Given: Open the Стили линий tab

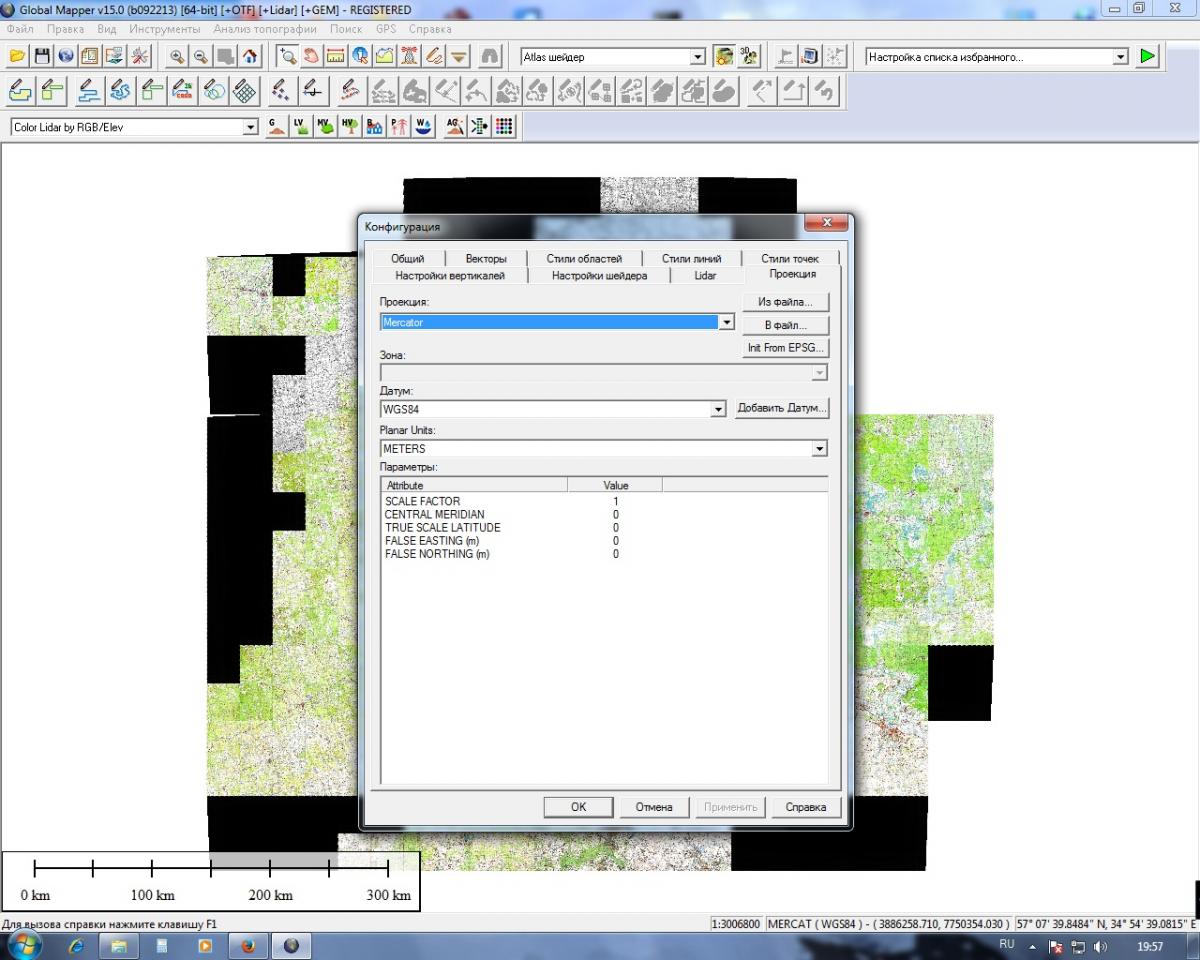Looking at the screenshot, I should (x=691, y=258).
